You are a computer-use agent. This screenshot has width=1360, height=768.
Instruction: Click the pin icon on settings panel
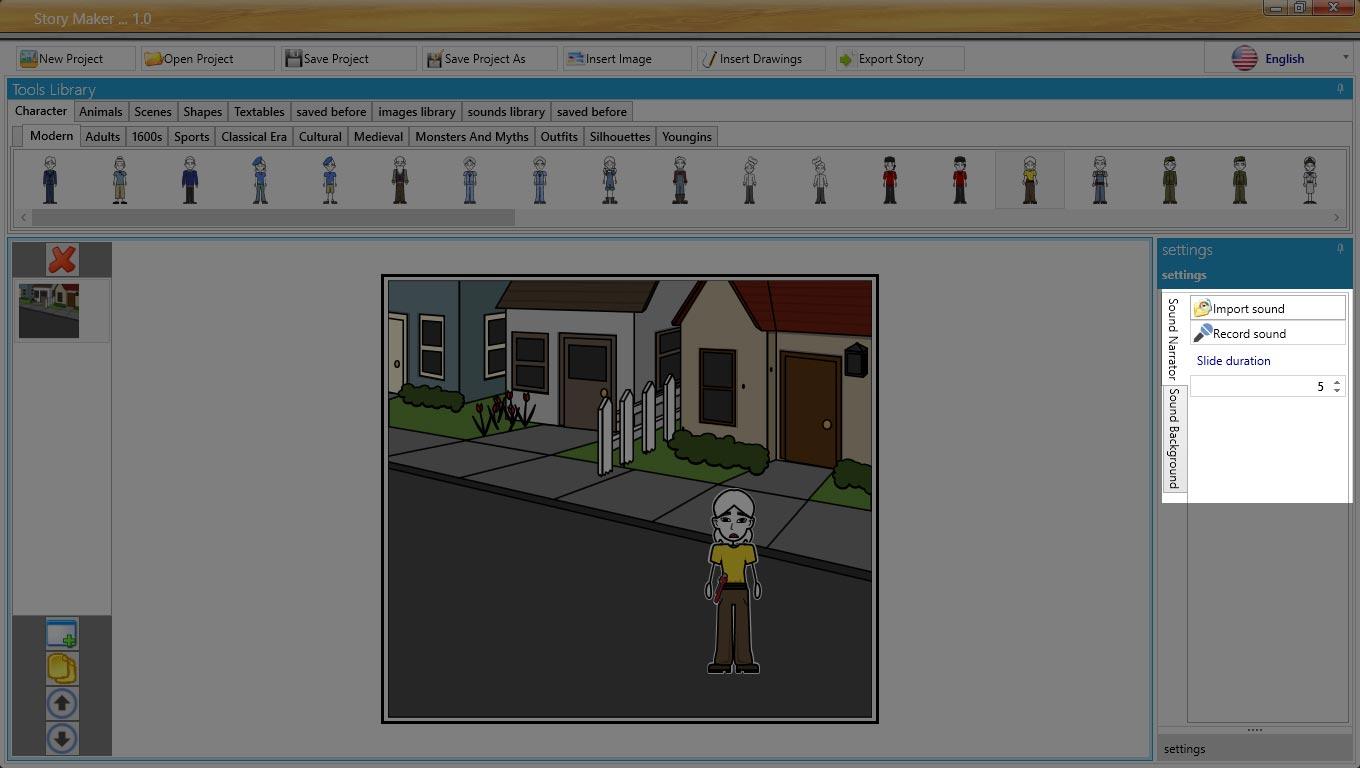pos(1340,249)
